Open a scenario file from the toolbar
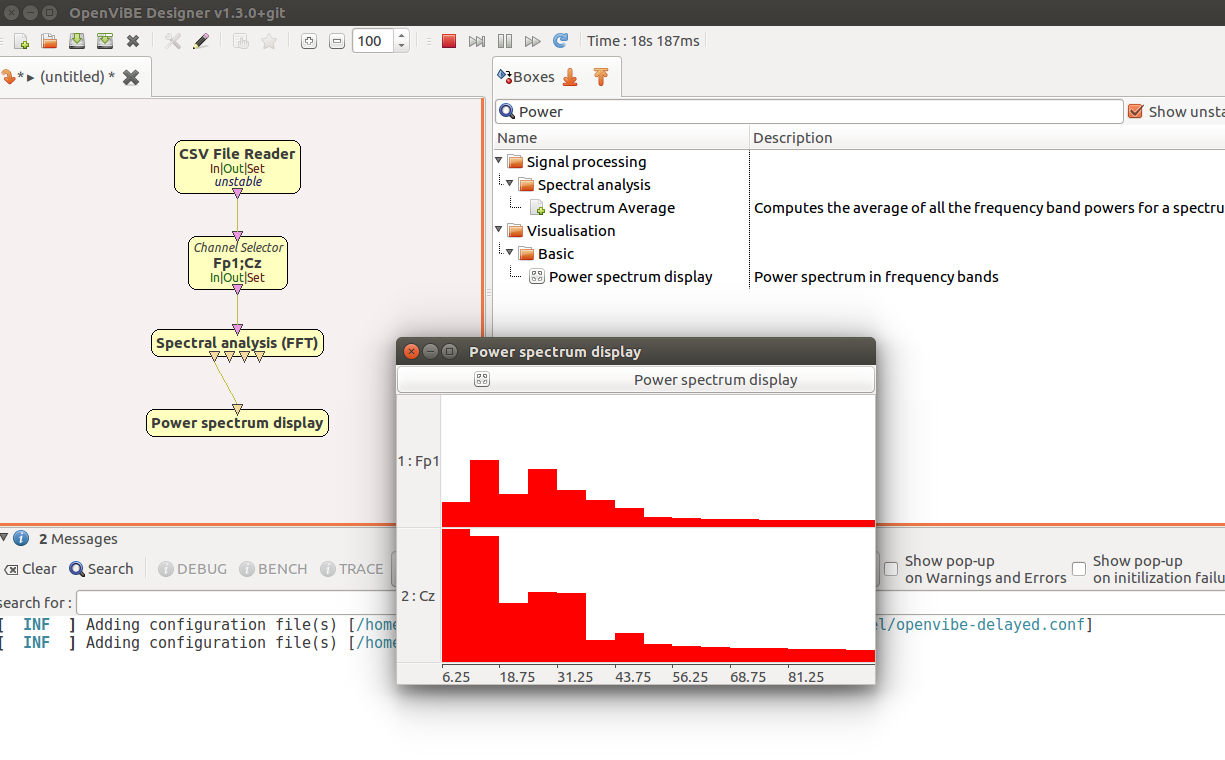1225x760 pixels. point(49,41)
